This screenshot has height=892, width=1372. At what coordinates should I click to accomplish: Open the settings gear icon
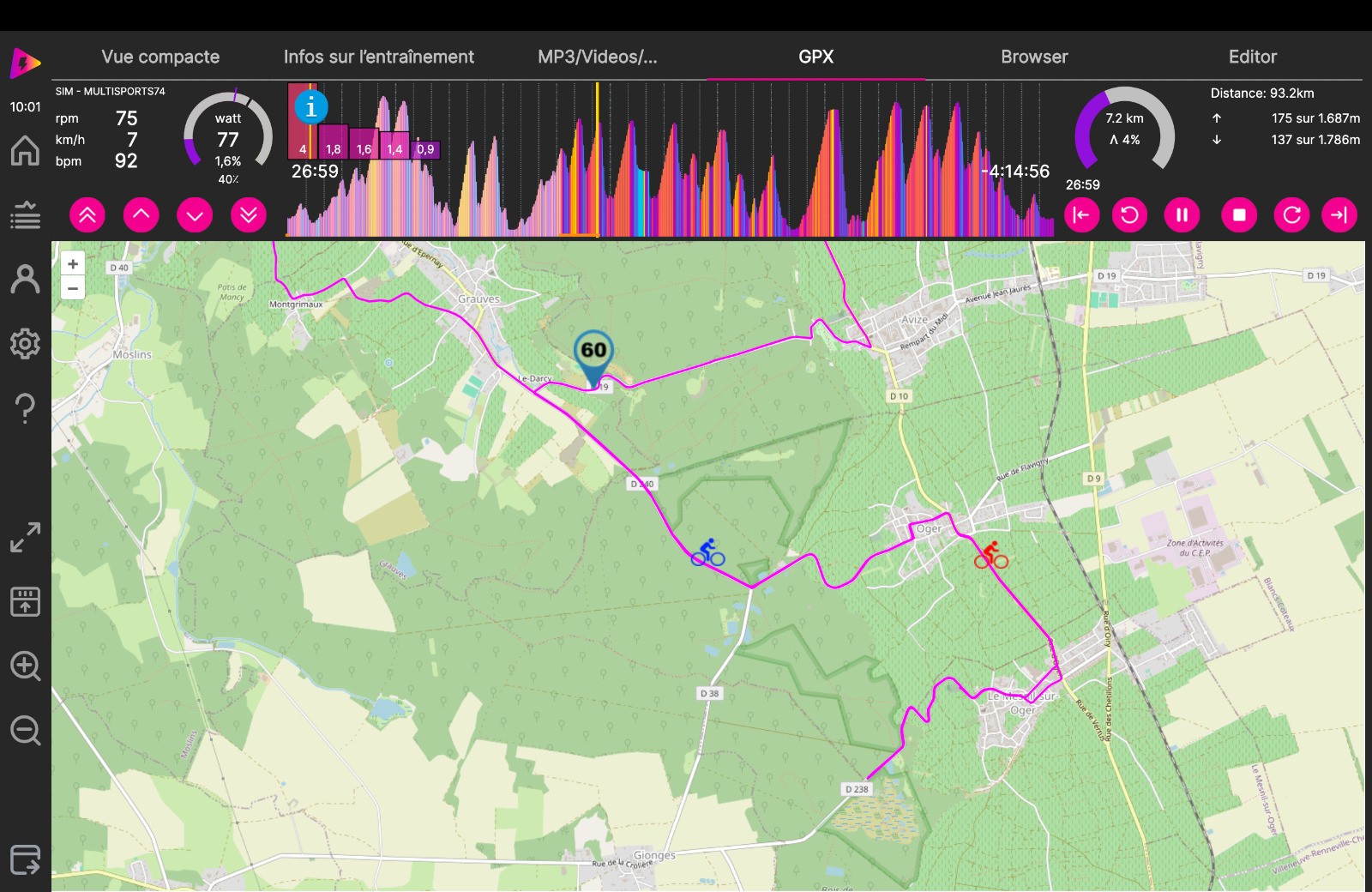[x=25, y=344]
